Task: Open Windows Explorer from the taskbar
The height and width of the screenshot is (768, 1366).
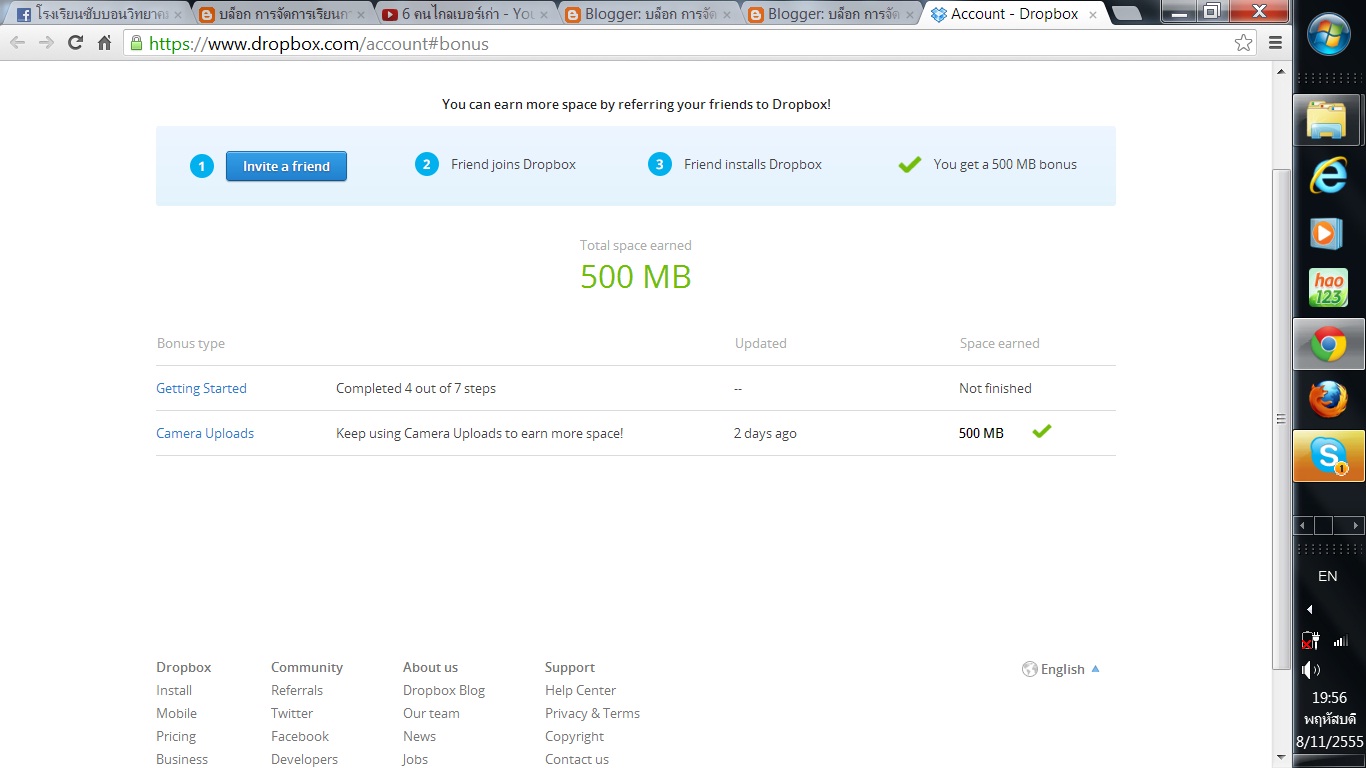Action: tap(1328, 121)
